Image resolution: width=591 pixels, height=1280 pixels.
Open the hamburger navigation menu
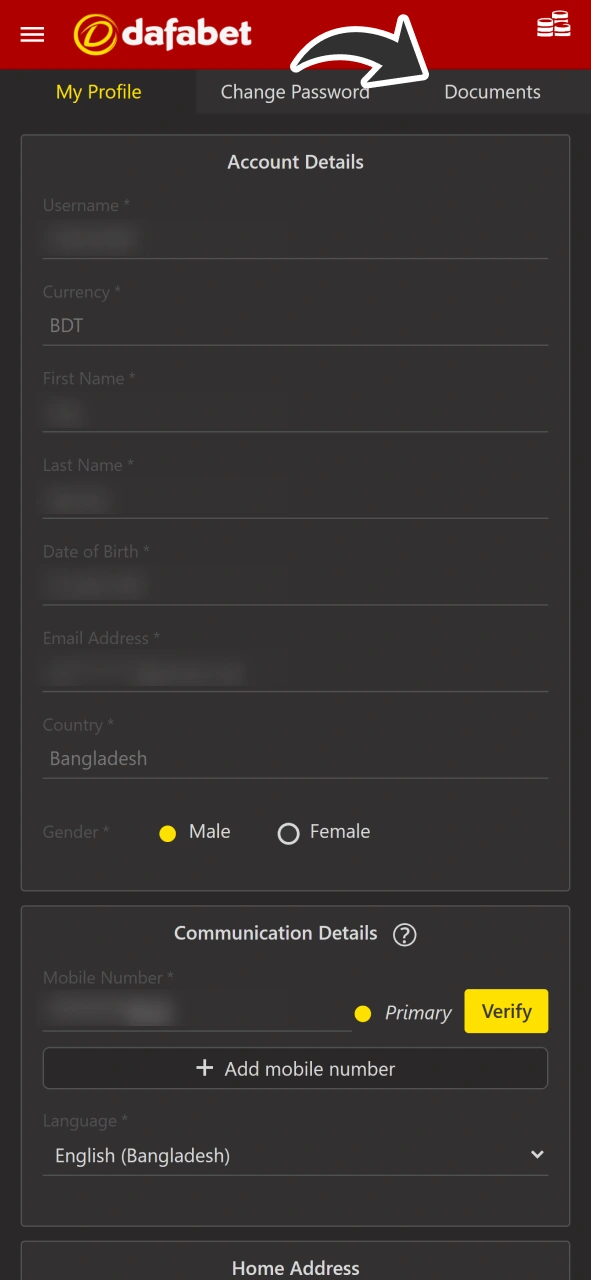pyautogui.click(x=32, y=34)
